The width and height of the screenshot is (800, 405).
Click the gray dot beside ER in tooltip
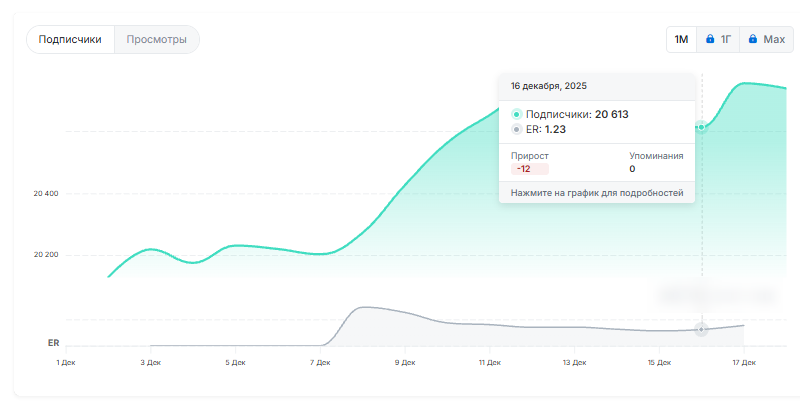pos(516,129)
